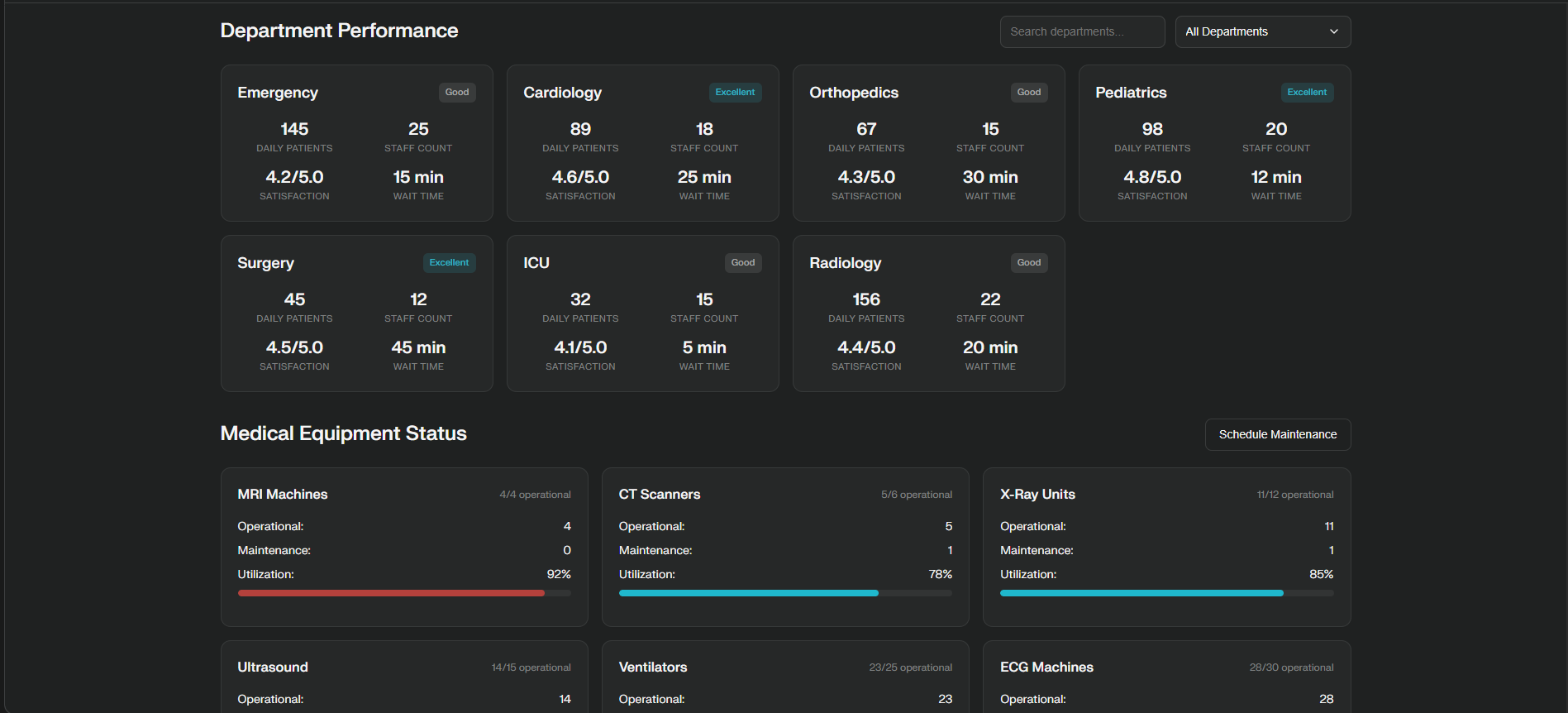Select the Pediatrics department title
Image resolution: width=1568 pixels, height=713 pixels.
(x=1131, y=93)
